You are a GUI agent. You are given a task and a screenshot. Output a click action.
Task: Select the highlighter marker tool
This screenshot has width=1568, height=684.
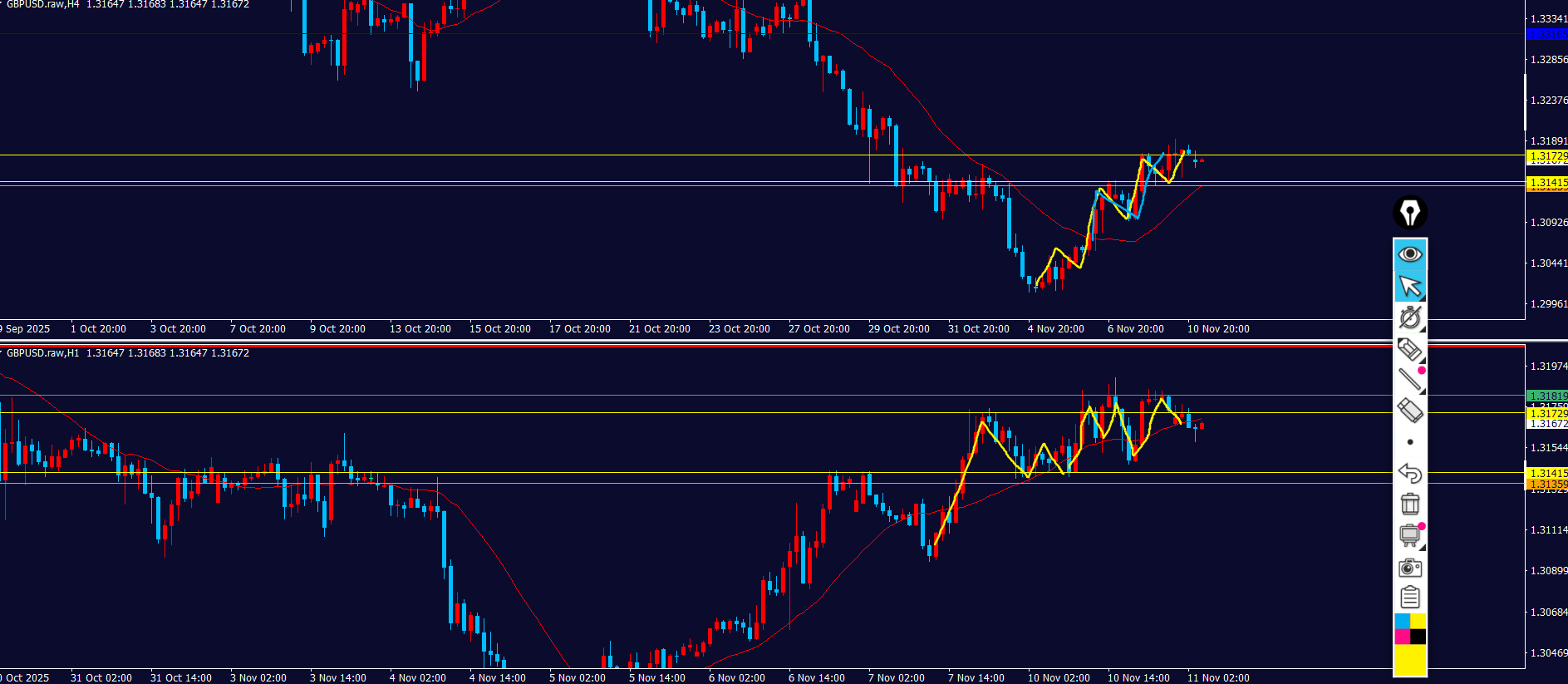coord(1409,411)
